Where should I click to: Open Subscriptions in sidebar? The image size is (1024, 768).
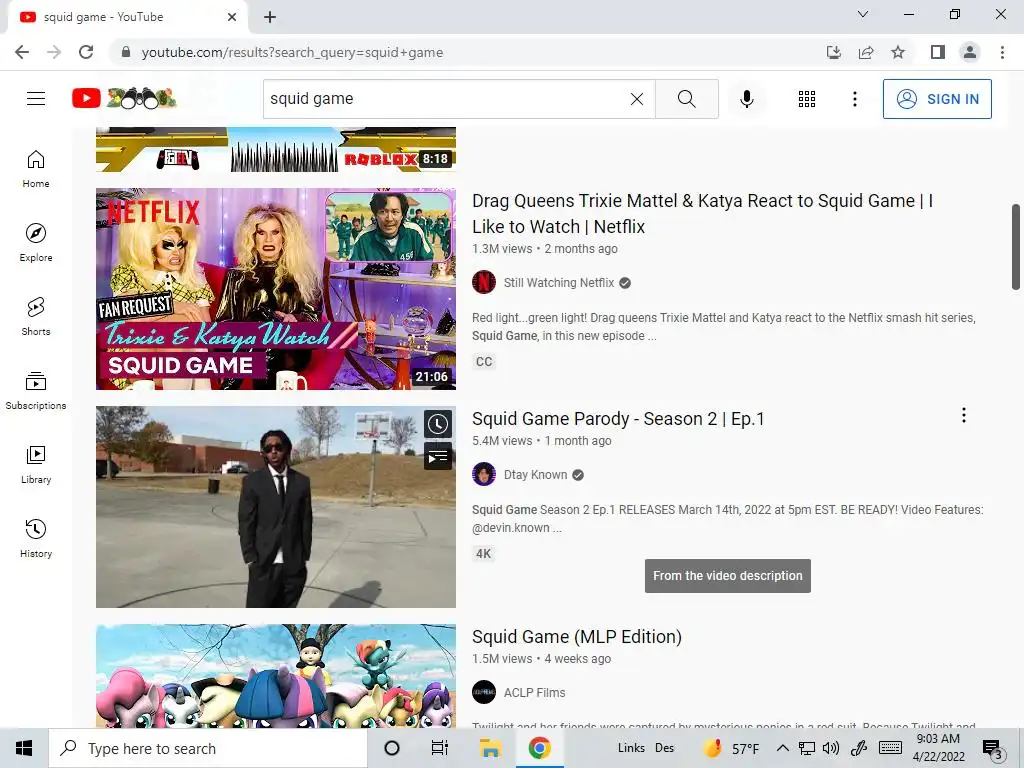(x=36, y=391)
